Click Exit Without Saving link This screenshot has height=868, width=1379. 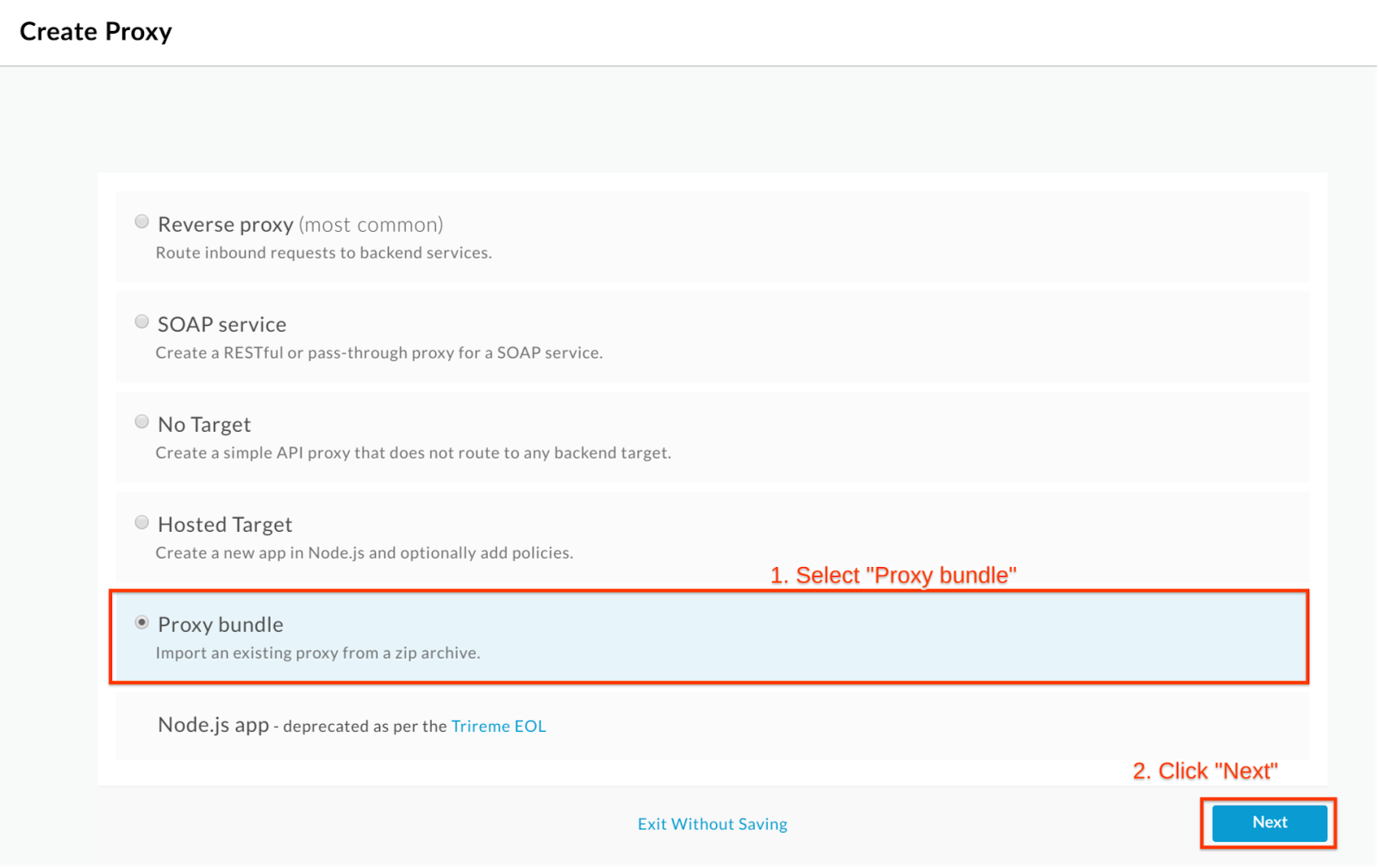click(712, 824)
